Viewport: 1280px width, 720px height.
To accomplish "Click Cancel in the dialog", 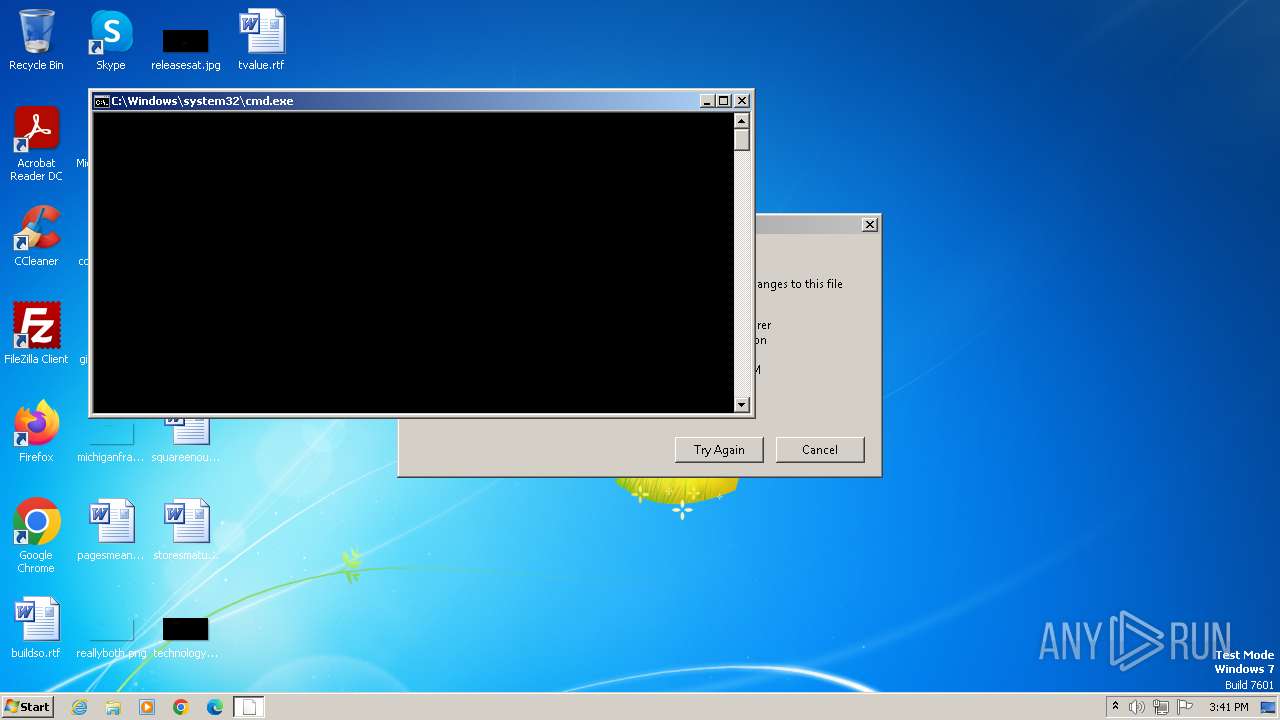I will [820, 450].
